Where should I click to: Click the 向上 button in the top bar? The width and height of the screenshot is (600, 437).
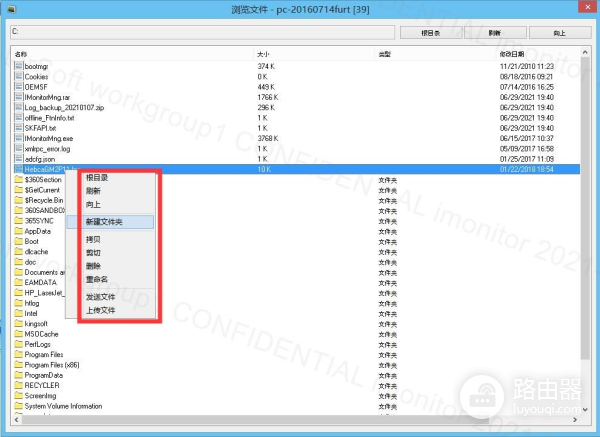pos(560,33)
